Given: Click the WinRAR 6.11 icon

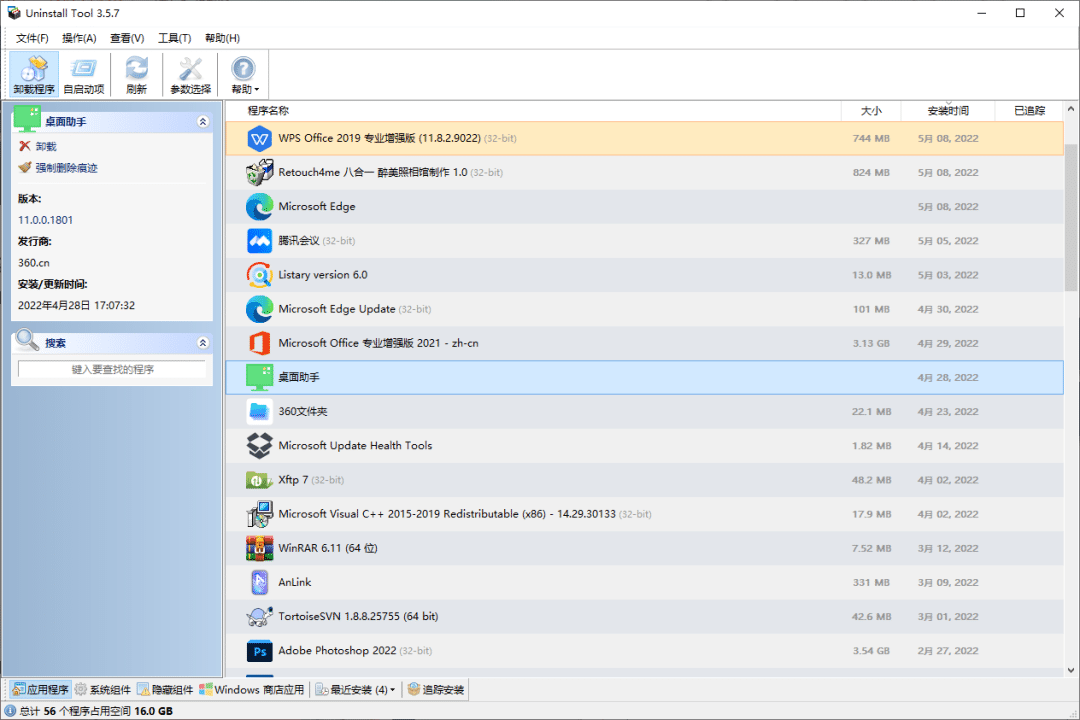Looking at the screenshot, I should [x=259, y=548].
